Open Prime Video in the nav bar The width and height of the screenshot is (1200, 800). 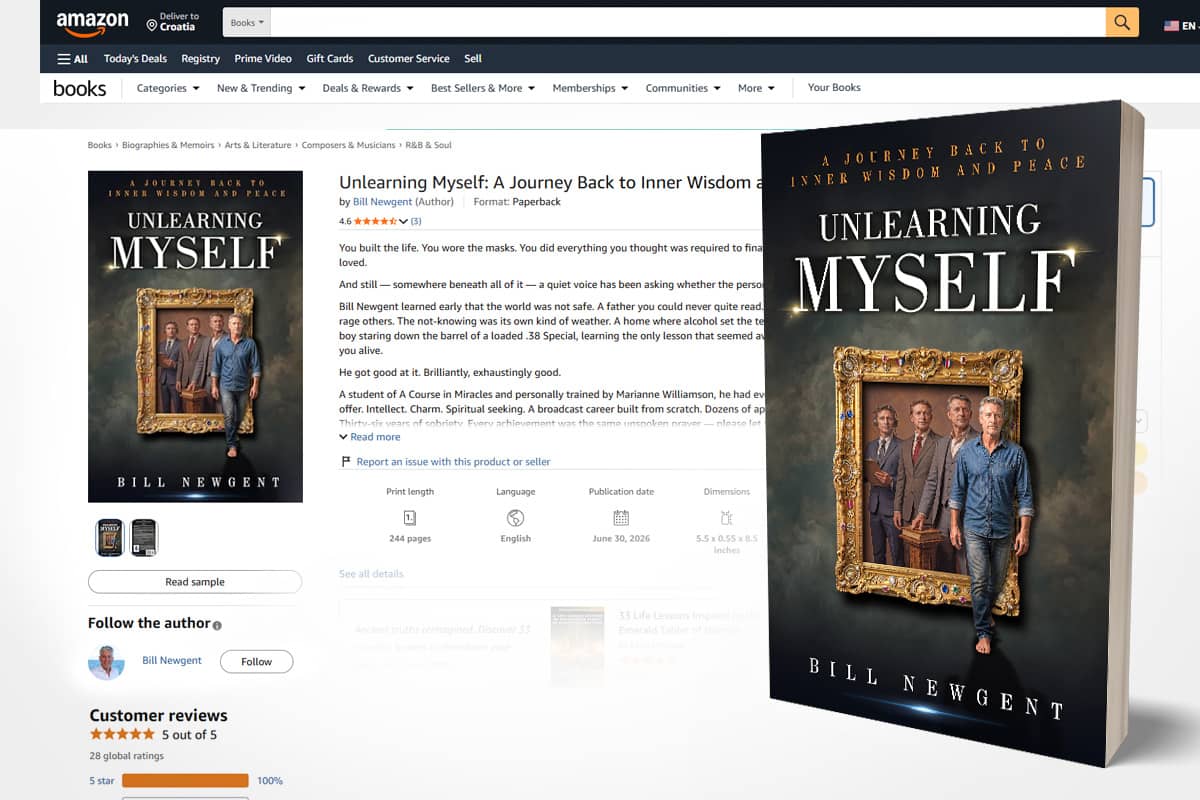click(263, 59)
